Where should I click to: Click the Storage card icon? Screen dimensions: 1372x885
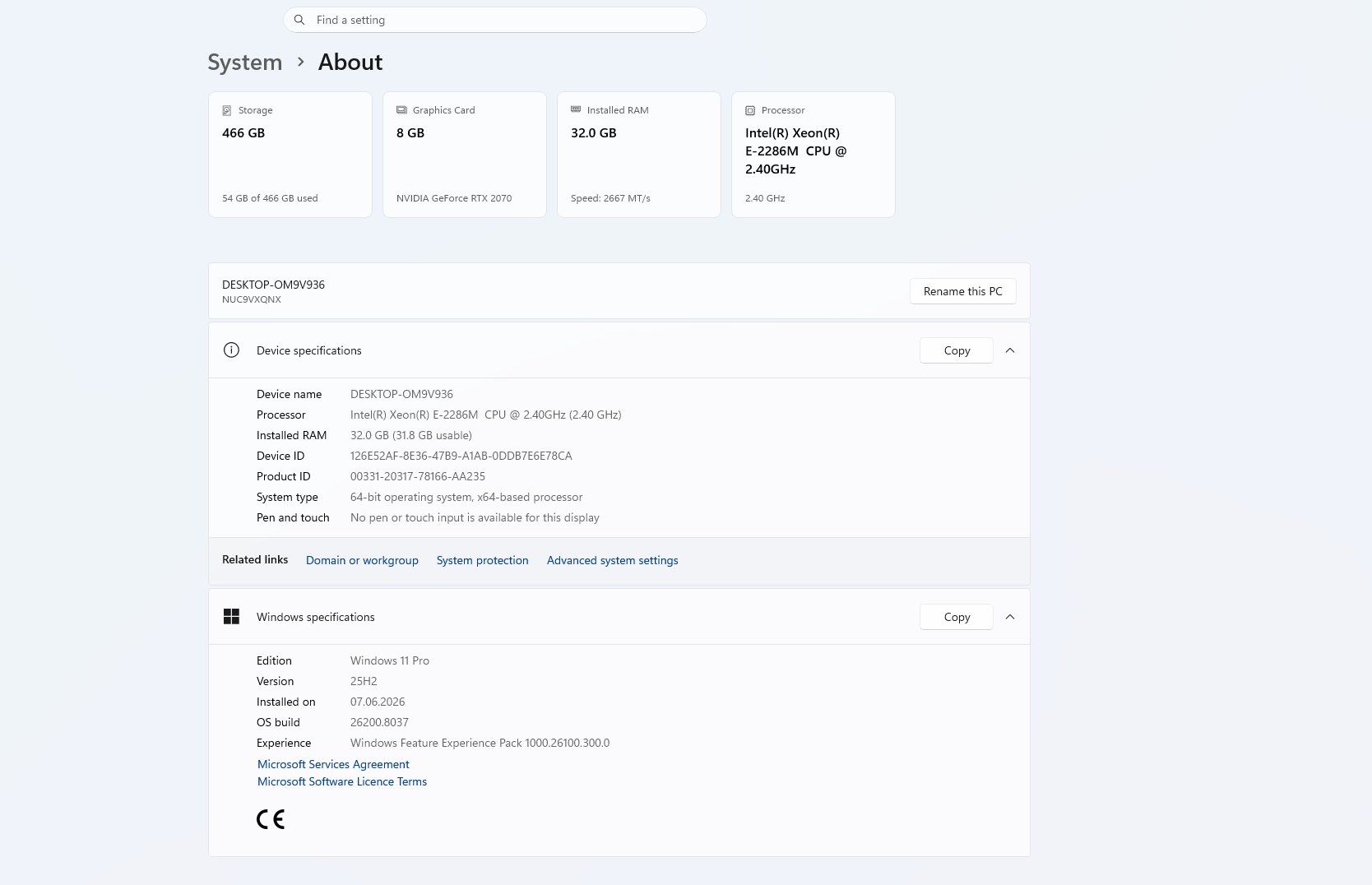(x=227, y=110)
